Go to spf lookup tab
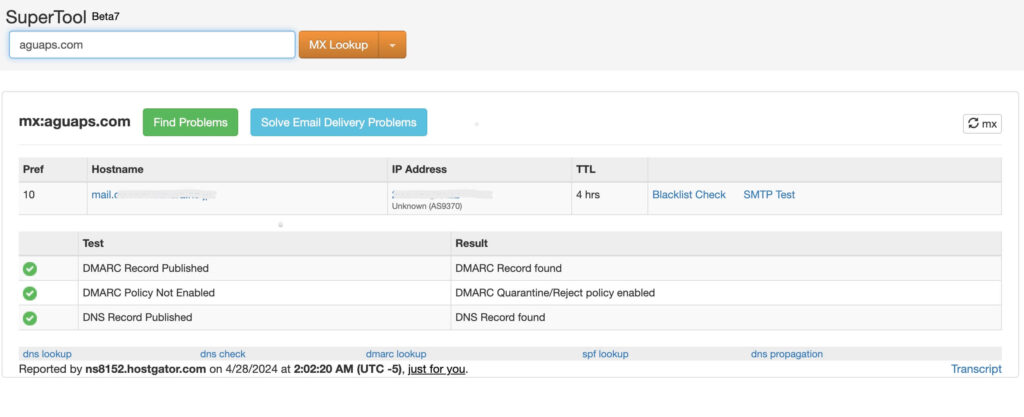 click(x=605, y=354)
